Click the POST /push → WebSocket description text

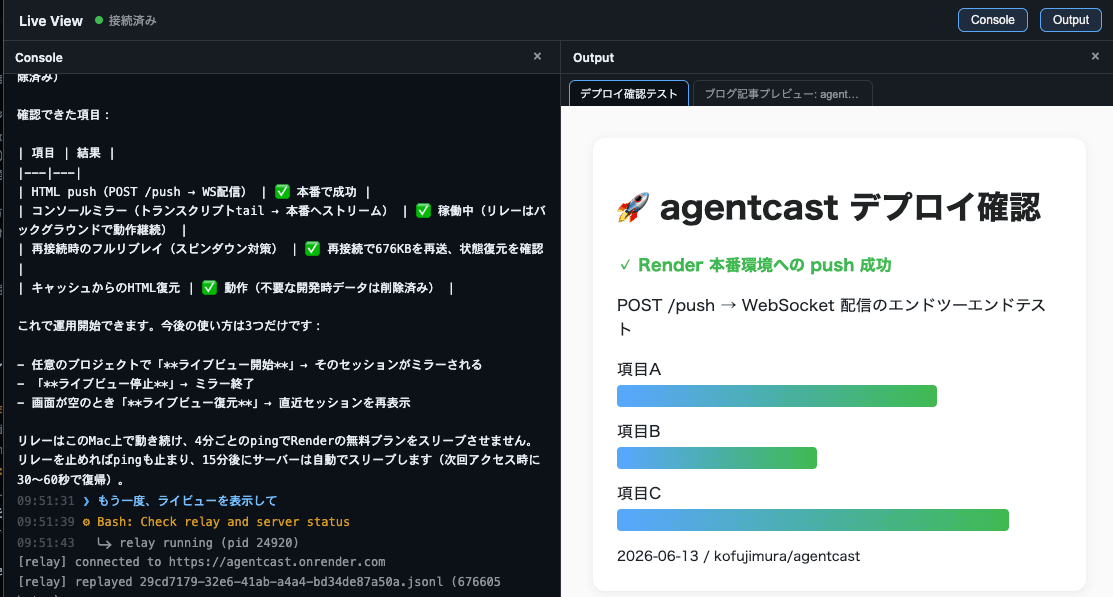coord(831,317)
